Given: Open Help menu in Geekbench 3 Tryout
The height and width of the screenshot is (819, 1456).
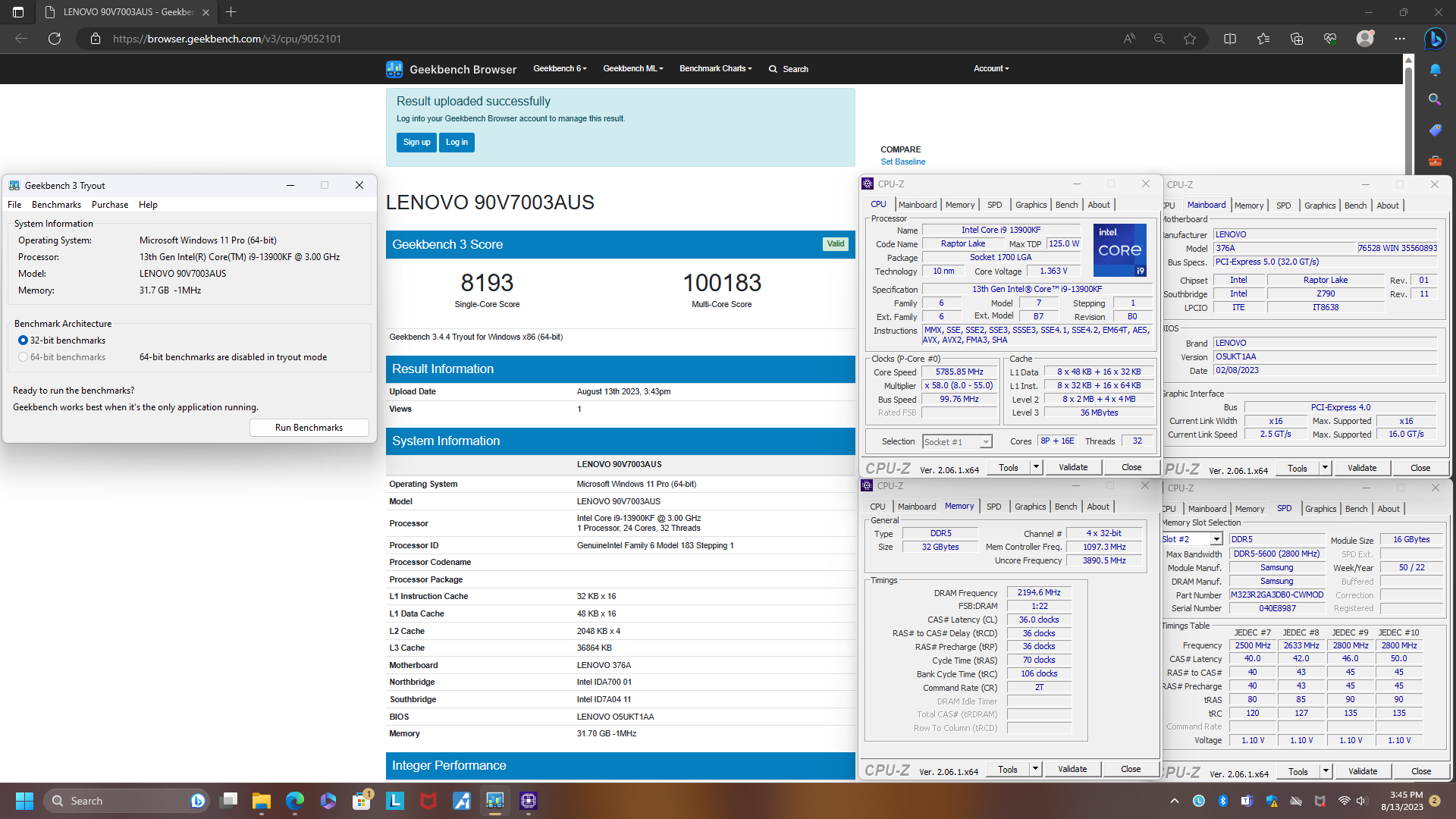Looking at the screenshot, I should pos(148,205).
